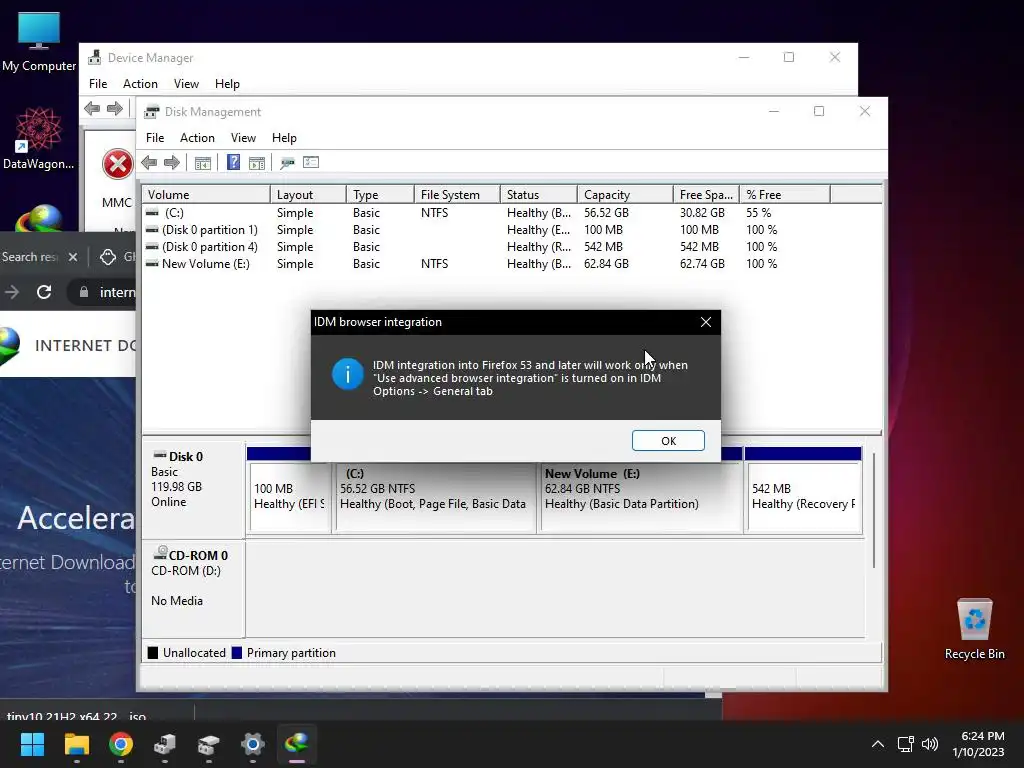Open the Windows Start menu
This screenshot has width=1024, height=768.
32,744
